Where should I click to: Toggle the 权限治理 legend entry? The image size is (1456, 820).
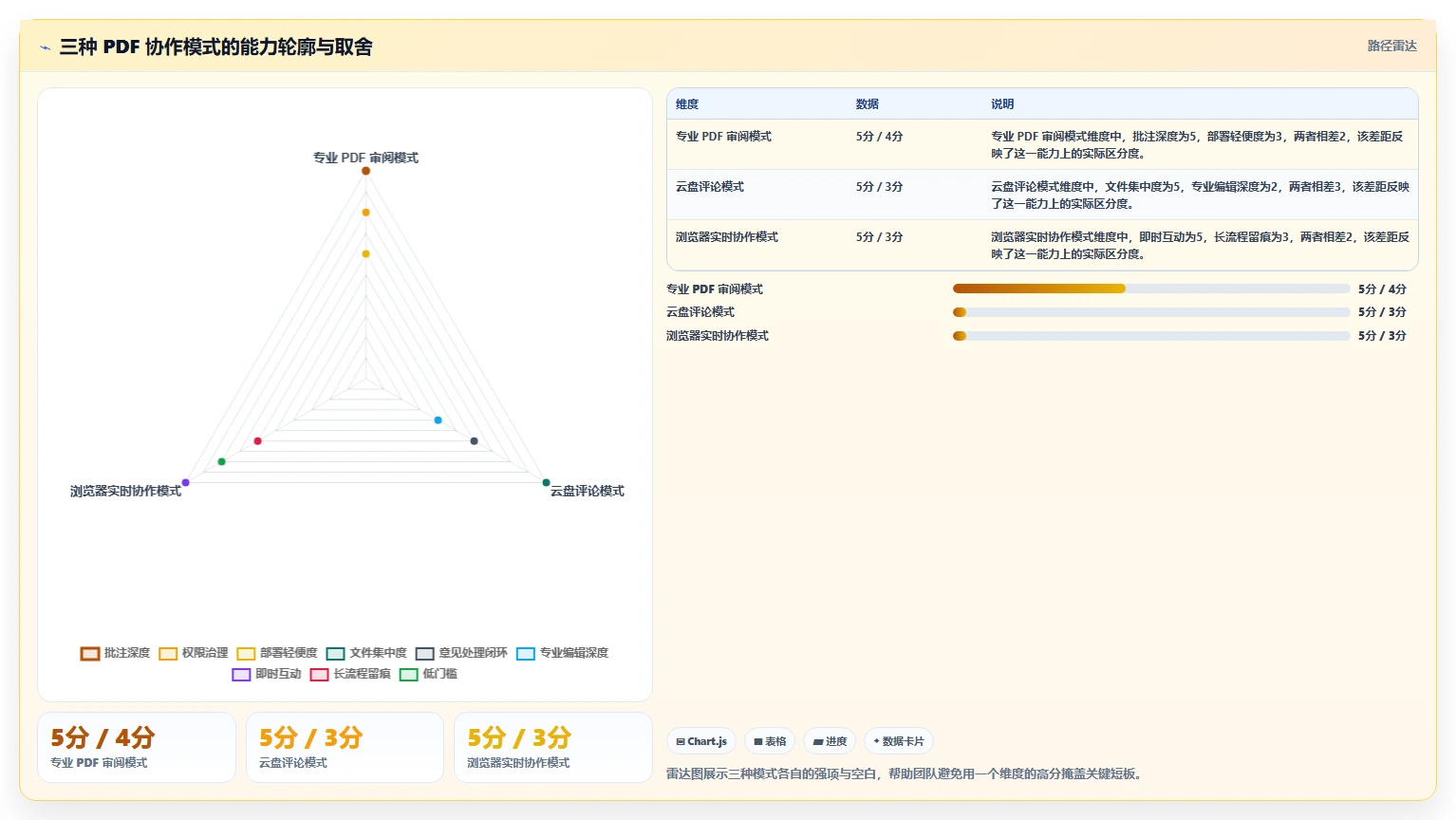pyautogui.click(x=194, y=653)
